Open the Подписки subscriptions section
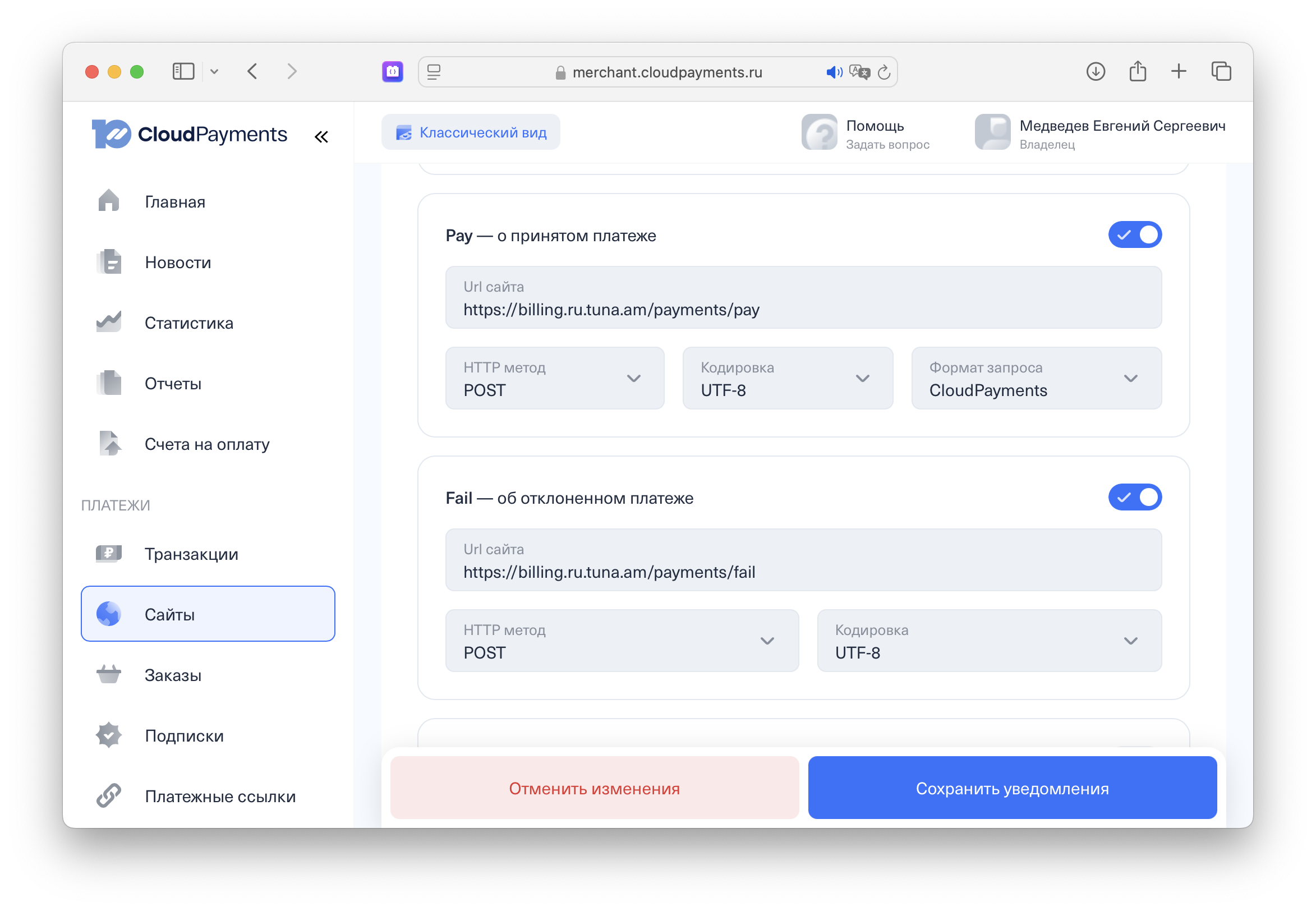 click(184, 735)
